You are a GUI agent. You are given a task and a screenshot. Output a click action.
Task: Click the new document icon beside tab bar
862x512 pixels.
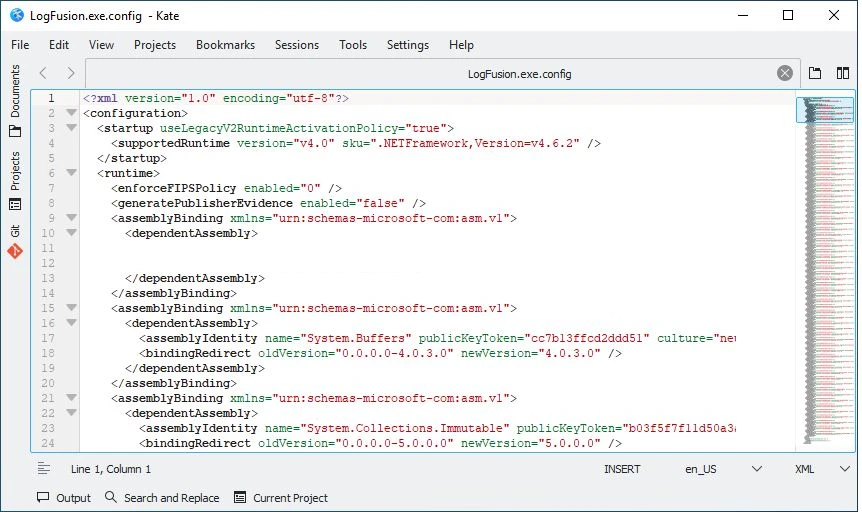(x=815, y=73)
